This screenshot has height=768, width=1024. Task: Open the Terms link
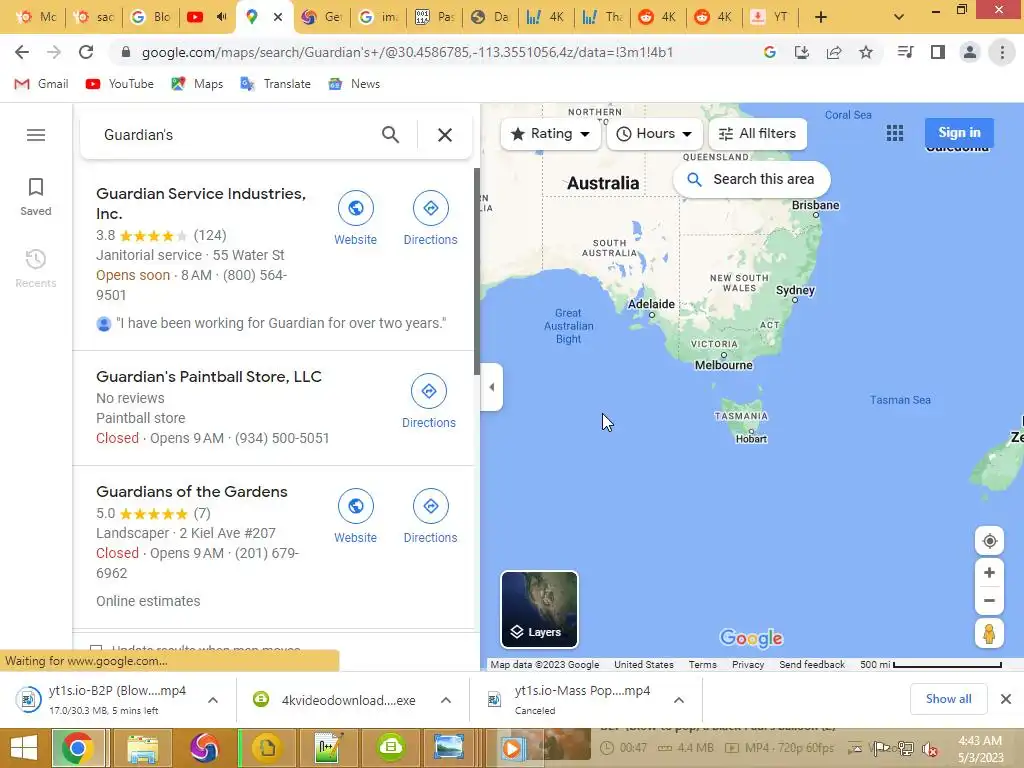702,664
